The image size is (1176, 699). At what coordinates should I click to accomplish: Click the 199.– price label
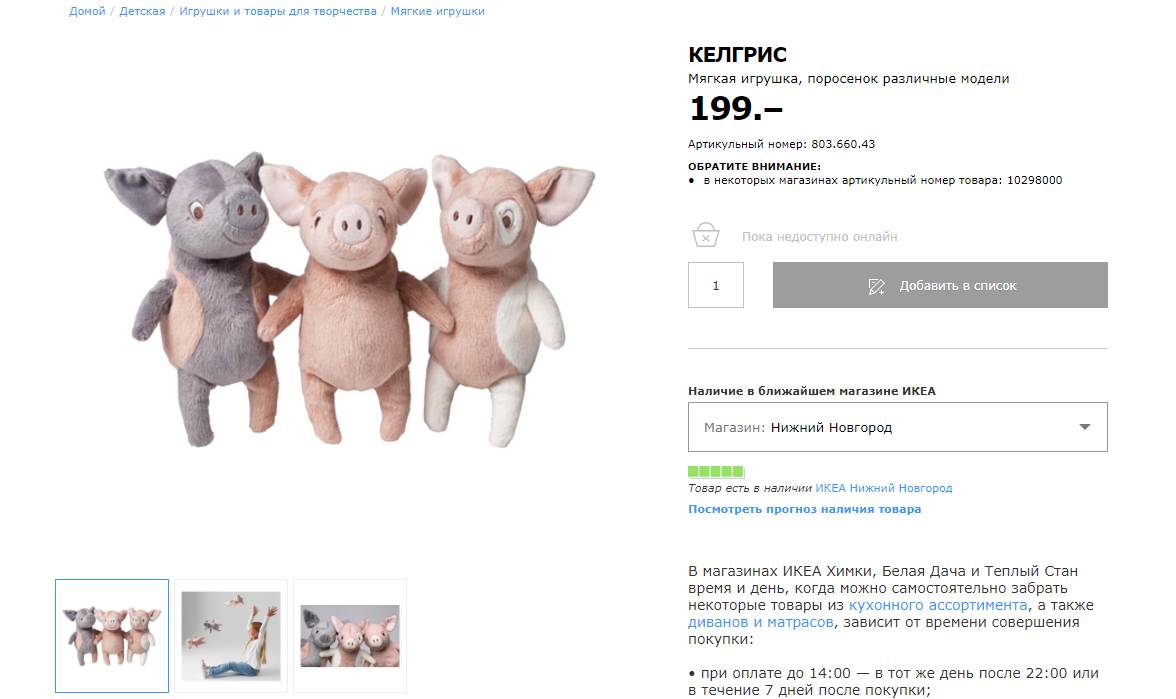(x=736, y=108)
